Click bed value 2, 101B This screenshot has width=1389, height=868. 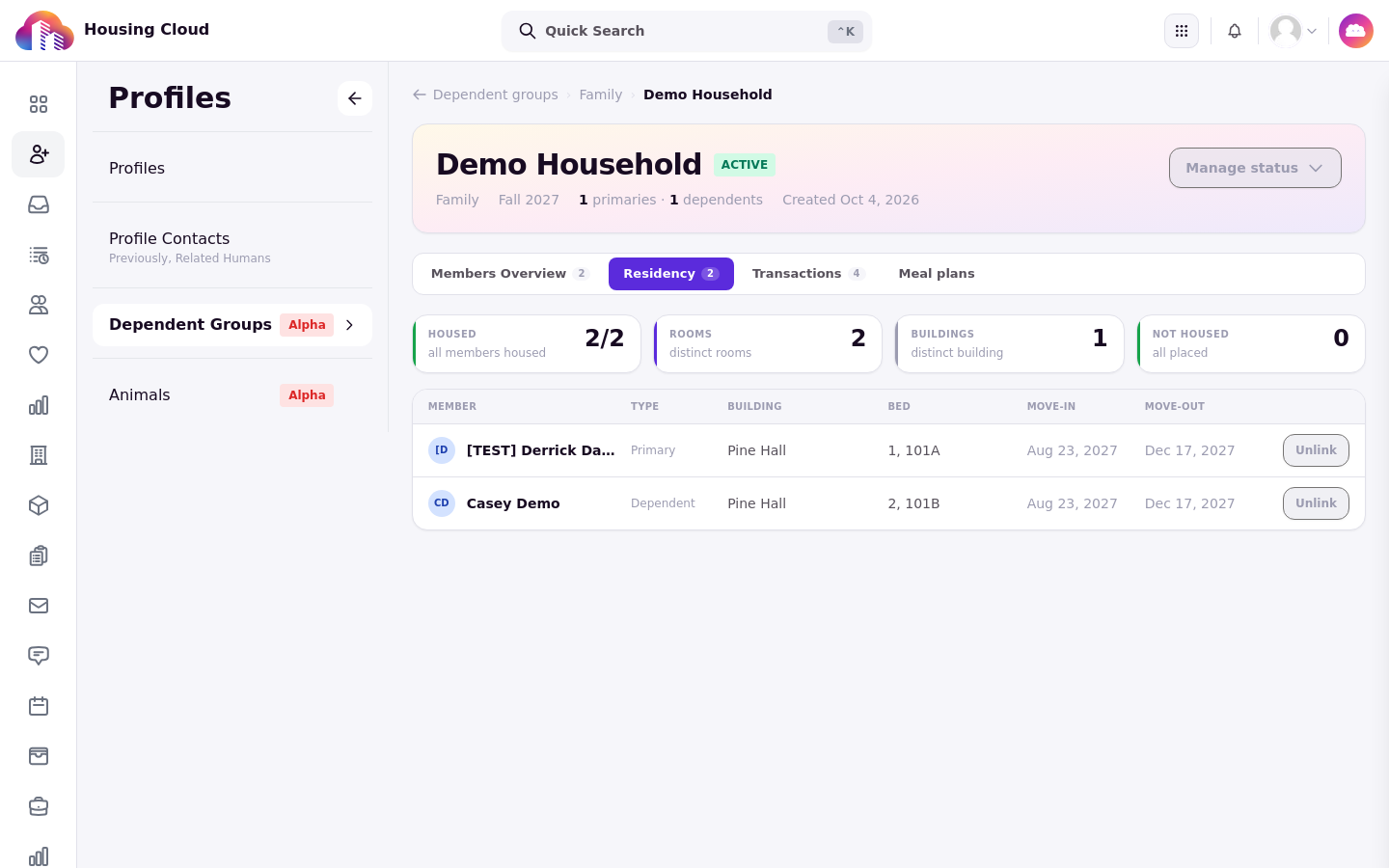(914, 503)
